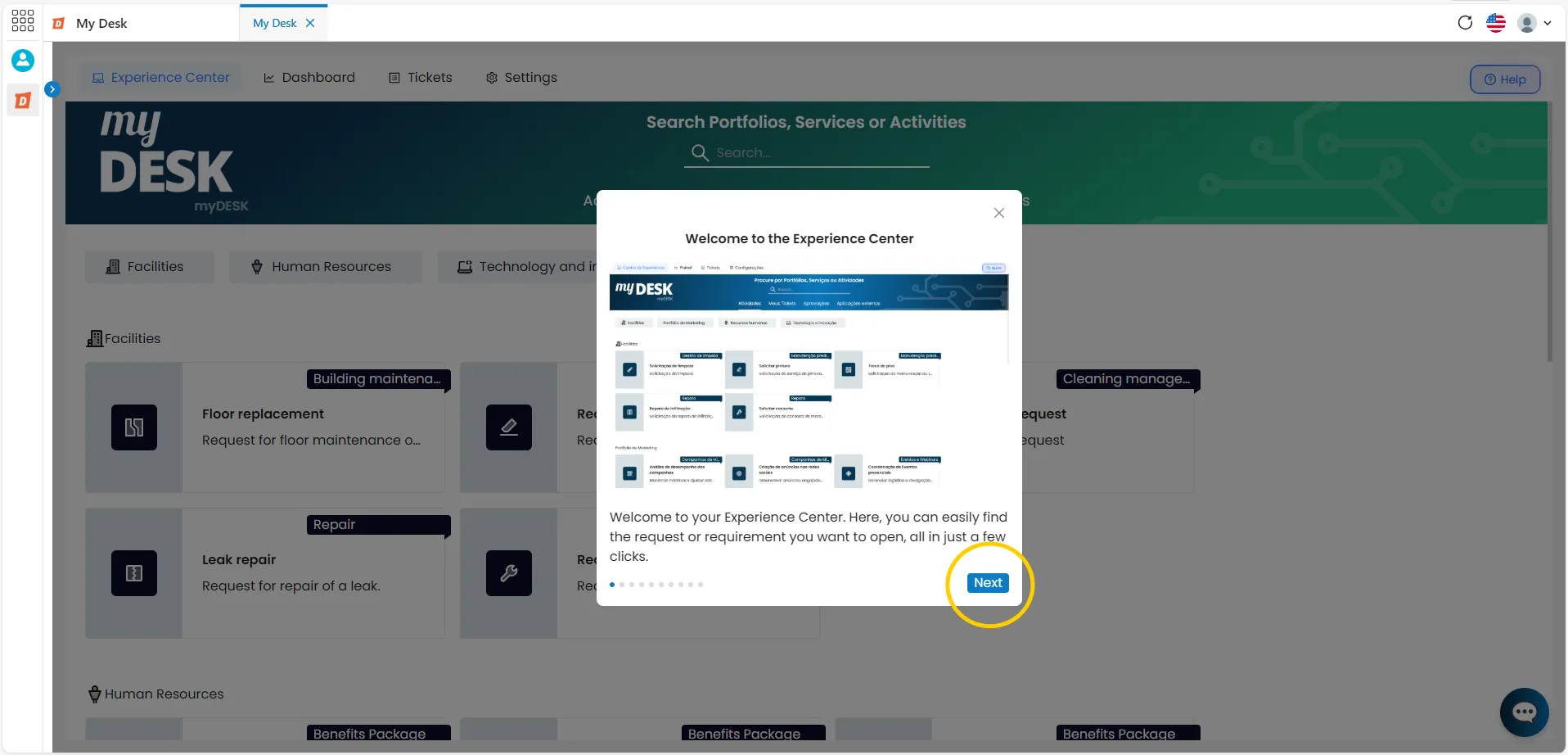The width and height of the screenshot is (1568, 755).
Task: Expand the sidebar with the blue arrow
Action: tap(52, 89)
